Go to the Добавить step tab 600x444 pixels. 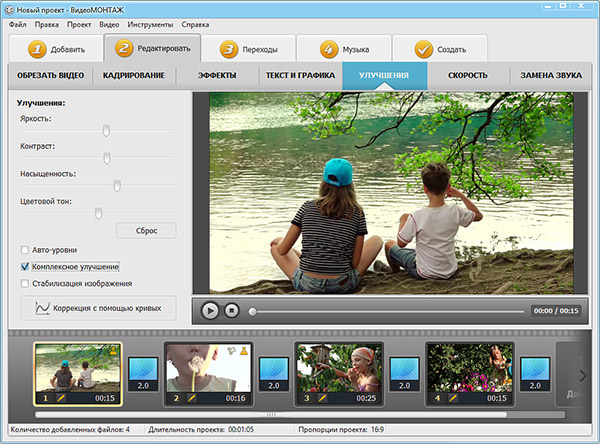(x=56, y=49)
